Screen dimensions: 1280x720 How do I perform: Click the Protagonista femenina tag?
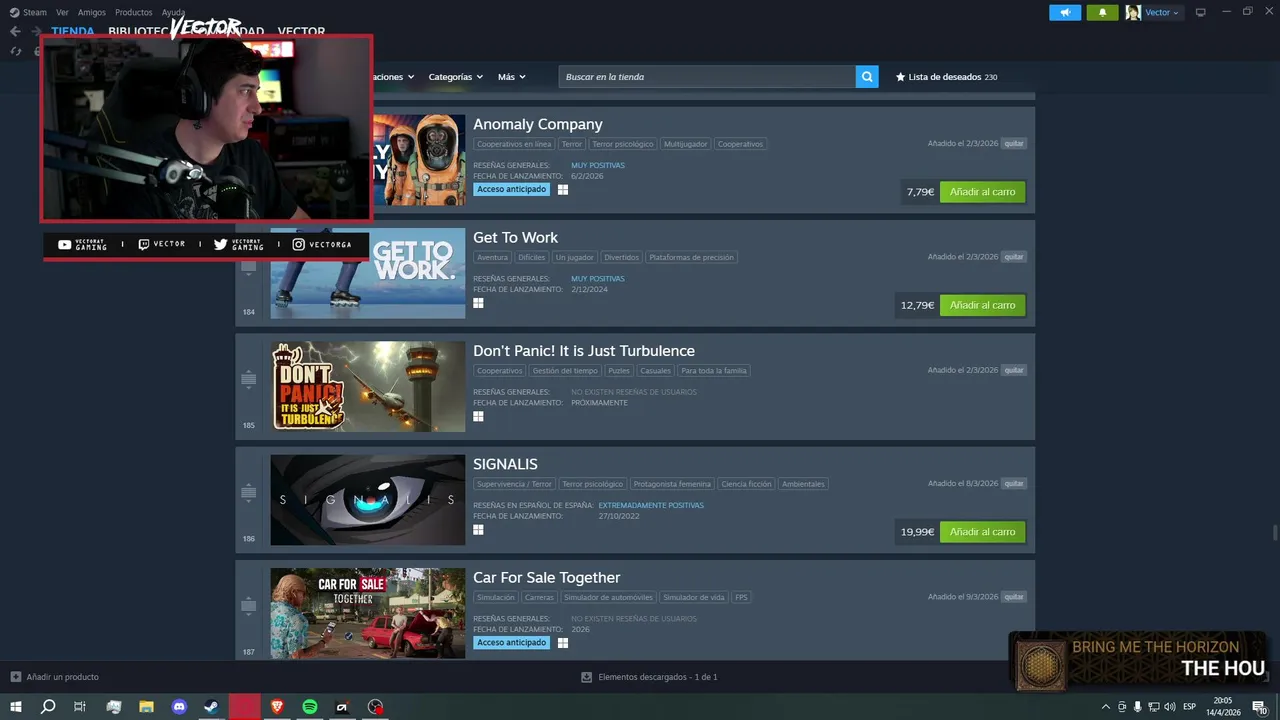tap(672, 484)
